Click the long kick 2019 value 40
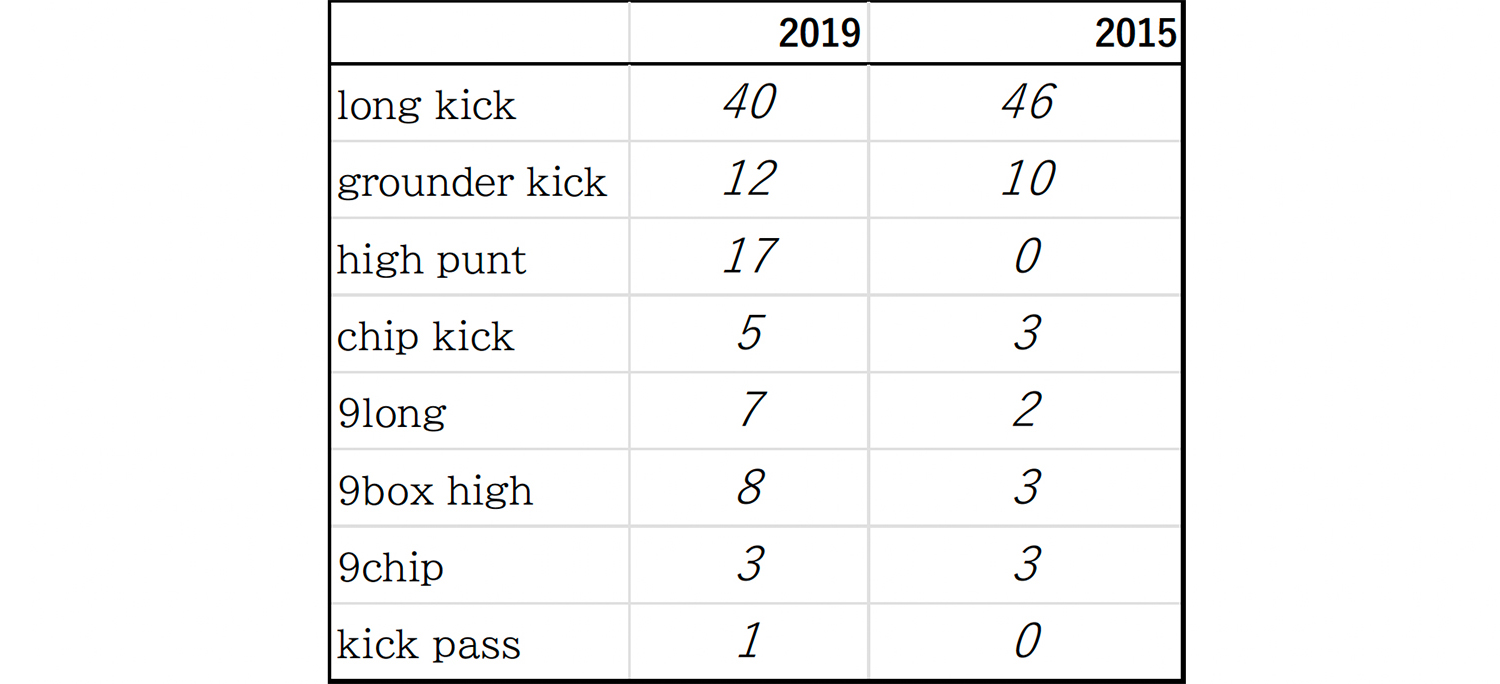 click(x=749, y=103)
